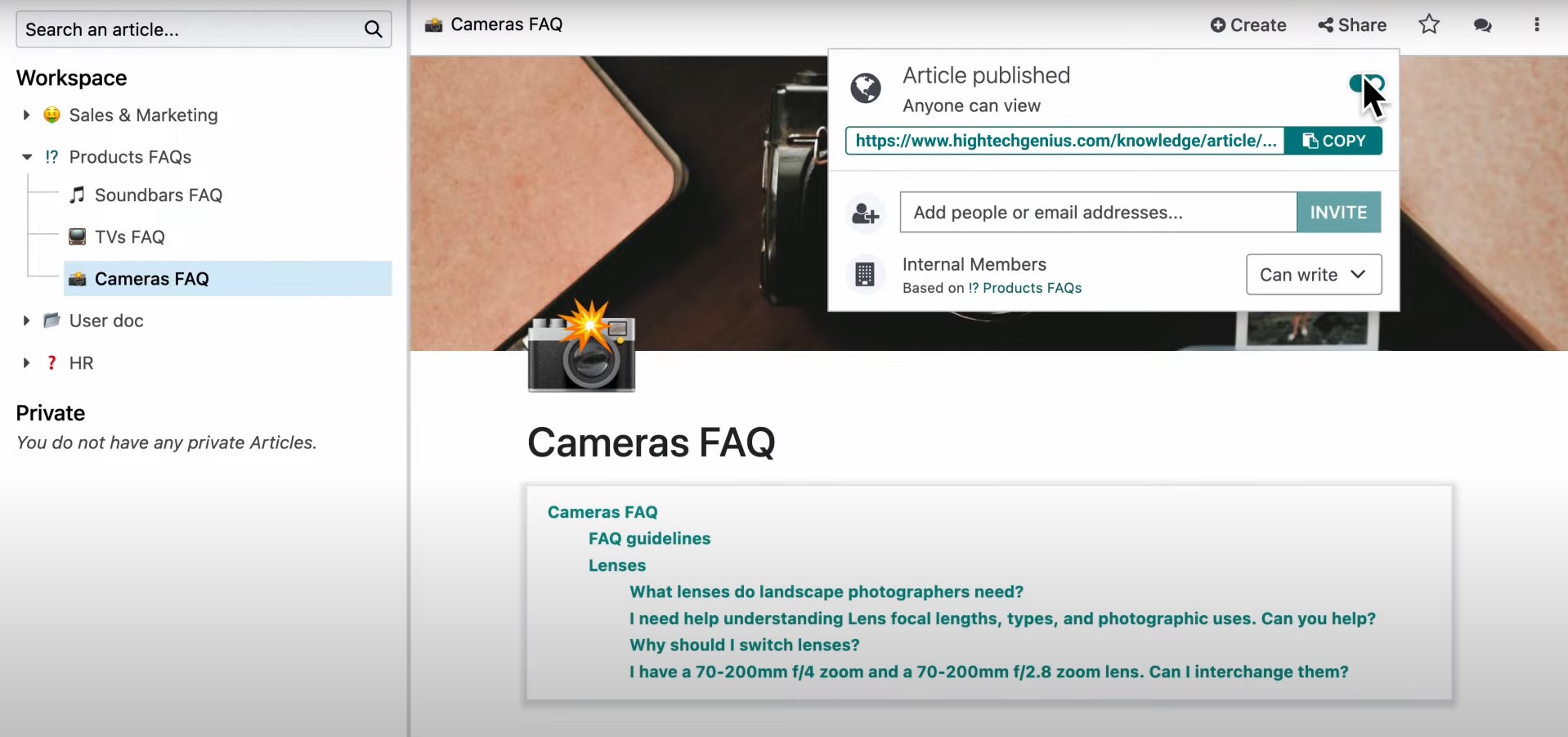Open the HR article
This screenshot has width=1568, height=737.
coord(81,363)
